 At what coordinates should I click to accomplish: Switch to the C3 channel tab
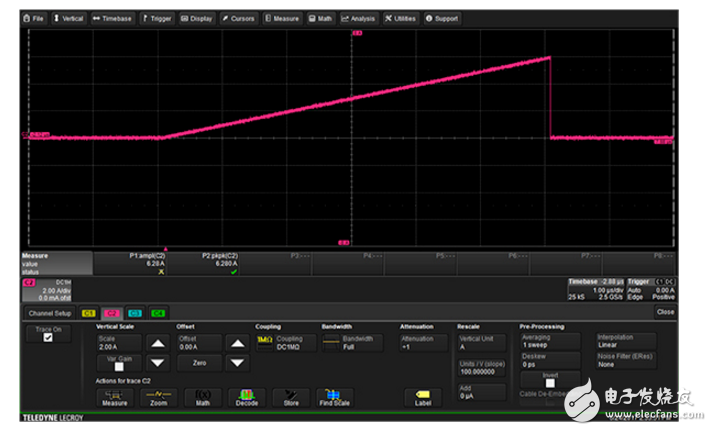pos(135,313)
